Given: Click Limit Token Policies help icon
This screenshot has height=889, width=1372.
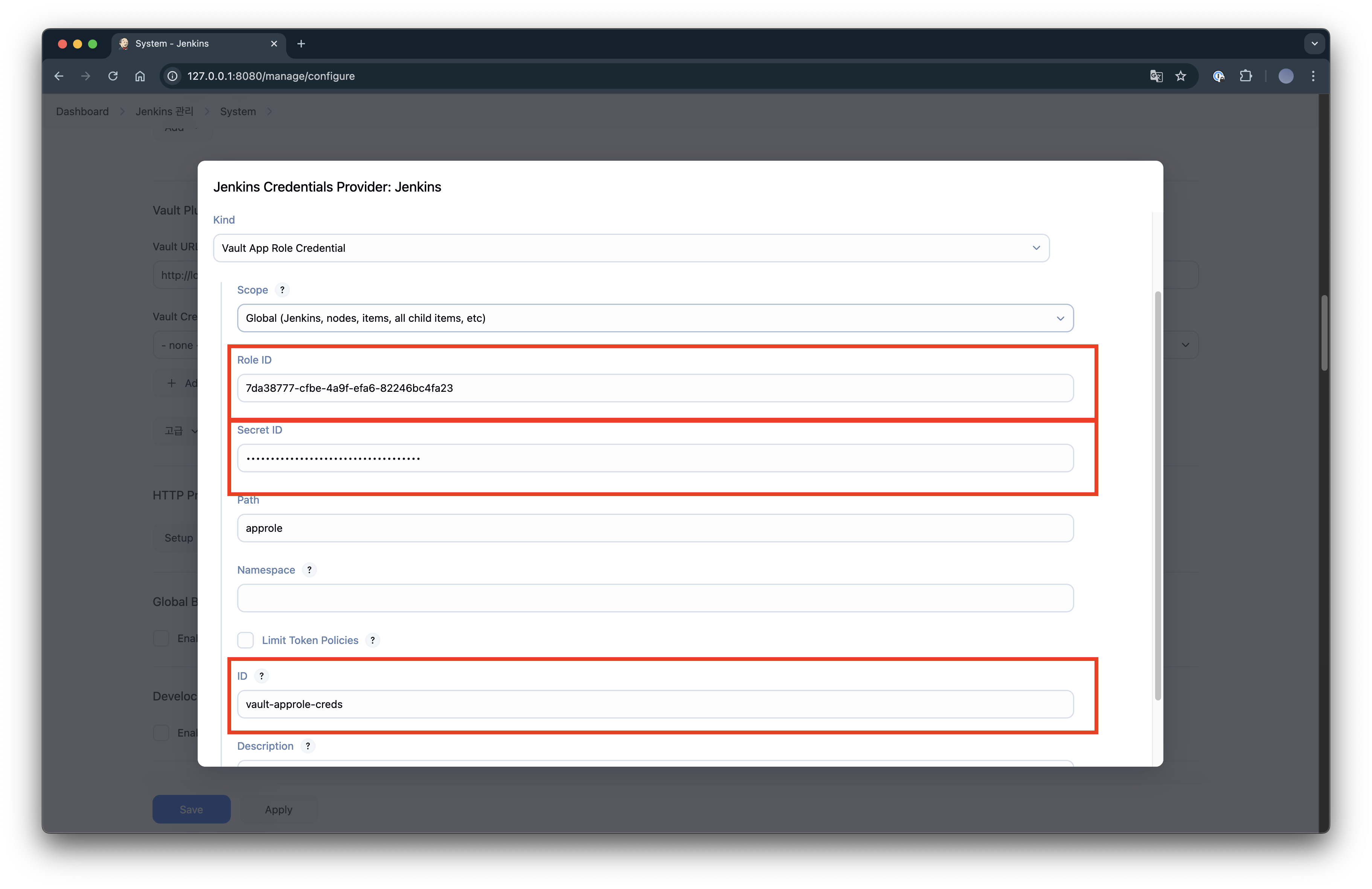Looking at the screenshot, I should [372, 640].
